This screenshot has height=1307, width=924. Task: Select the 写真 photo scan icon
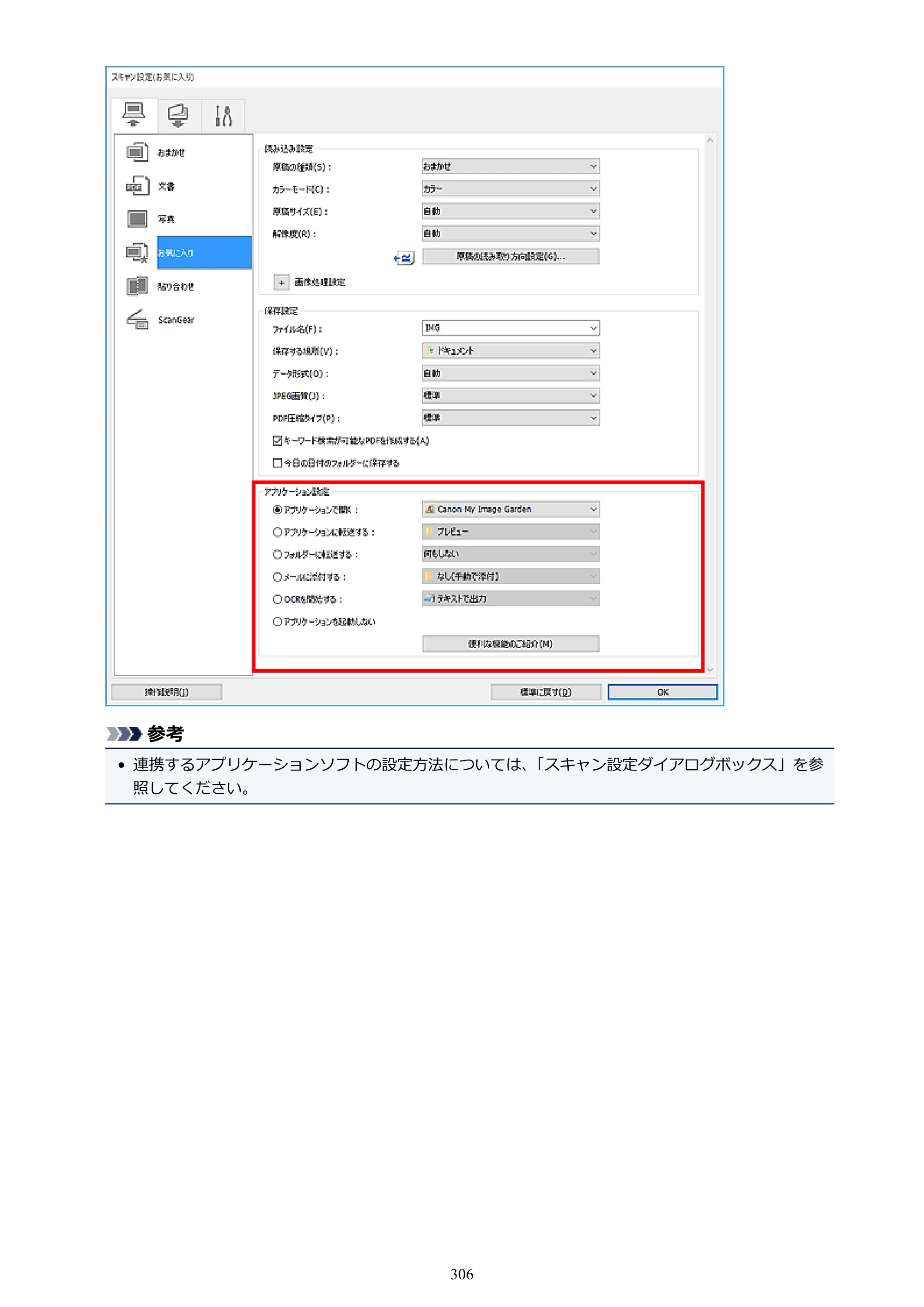click(137, 219)
